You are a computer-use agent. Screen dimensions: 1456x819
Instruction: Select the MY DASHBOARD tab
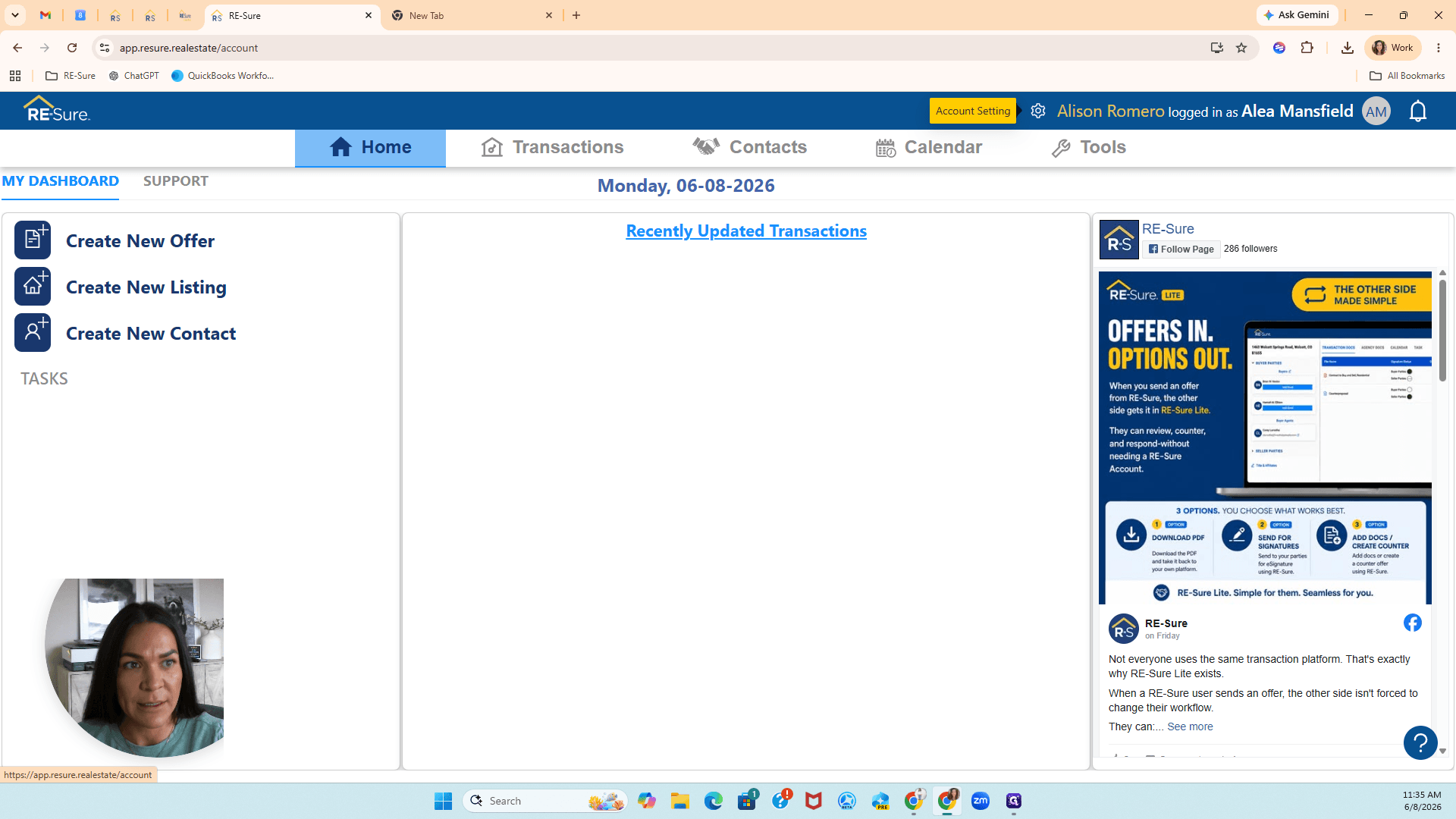coord(60,181)
